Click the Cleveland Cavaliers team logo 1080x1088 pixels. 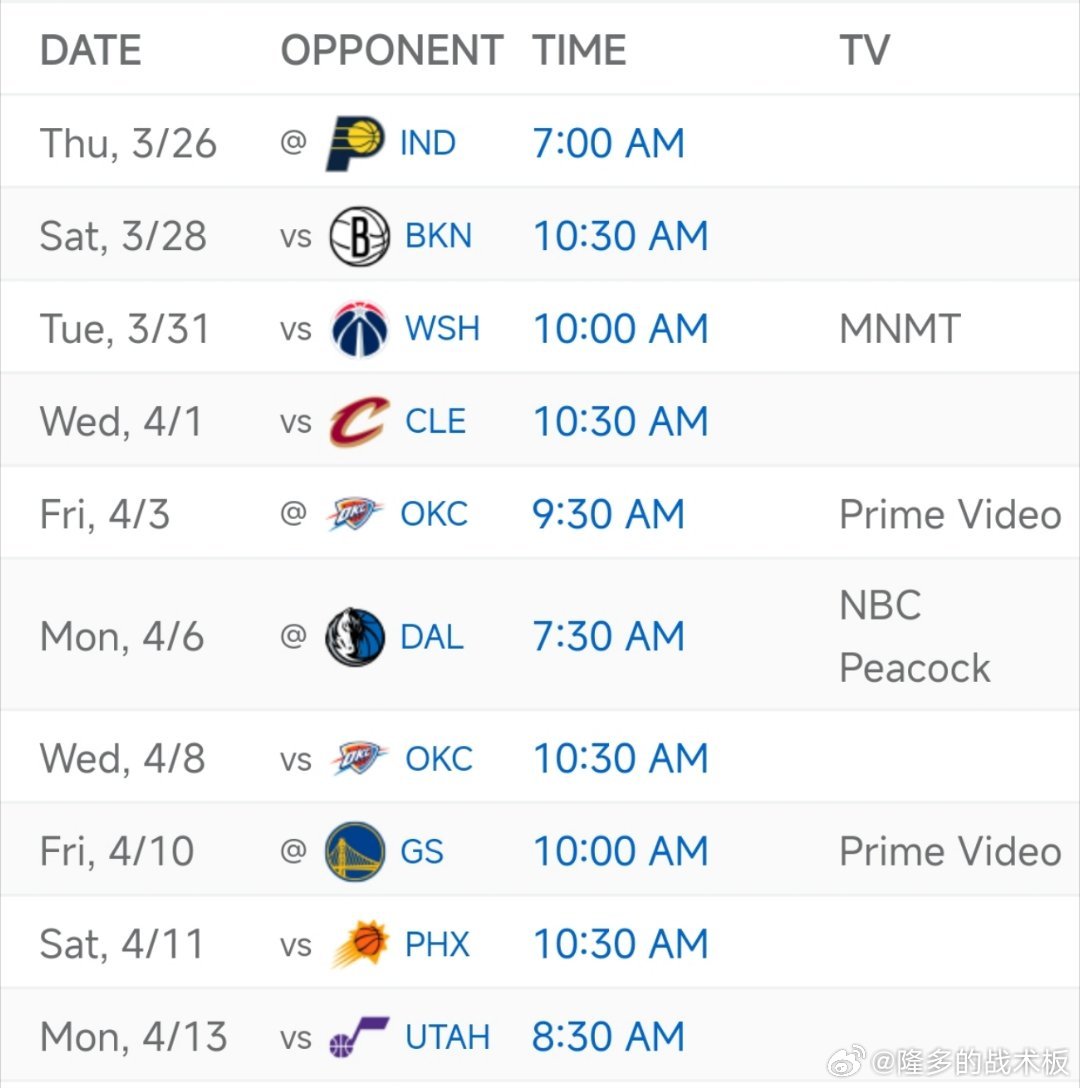click(359, 421)
